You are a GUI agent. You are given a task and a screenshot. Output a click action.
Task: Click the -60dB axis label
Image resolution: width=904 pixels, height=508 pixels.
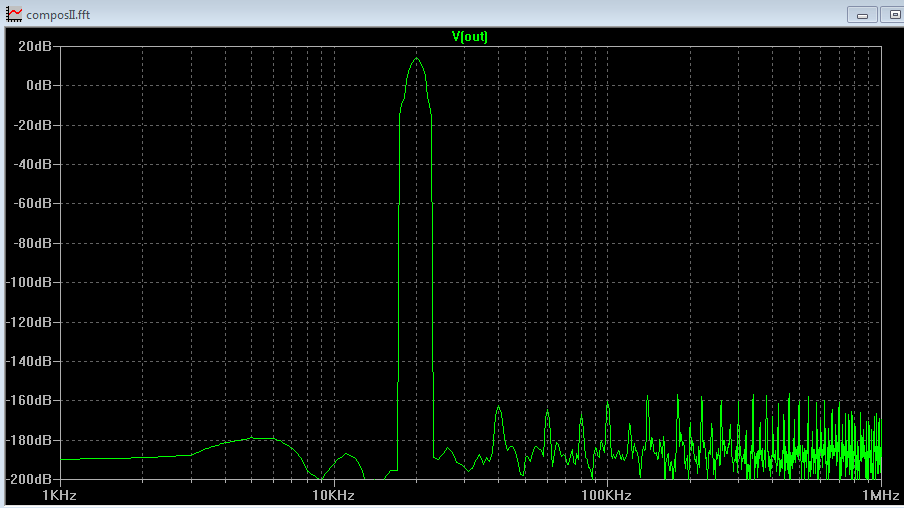point(32,204)
